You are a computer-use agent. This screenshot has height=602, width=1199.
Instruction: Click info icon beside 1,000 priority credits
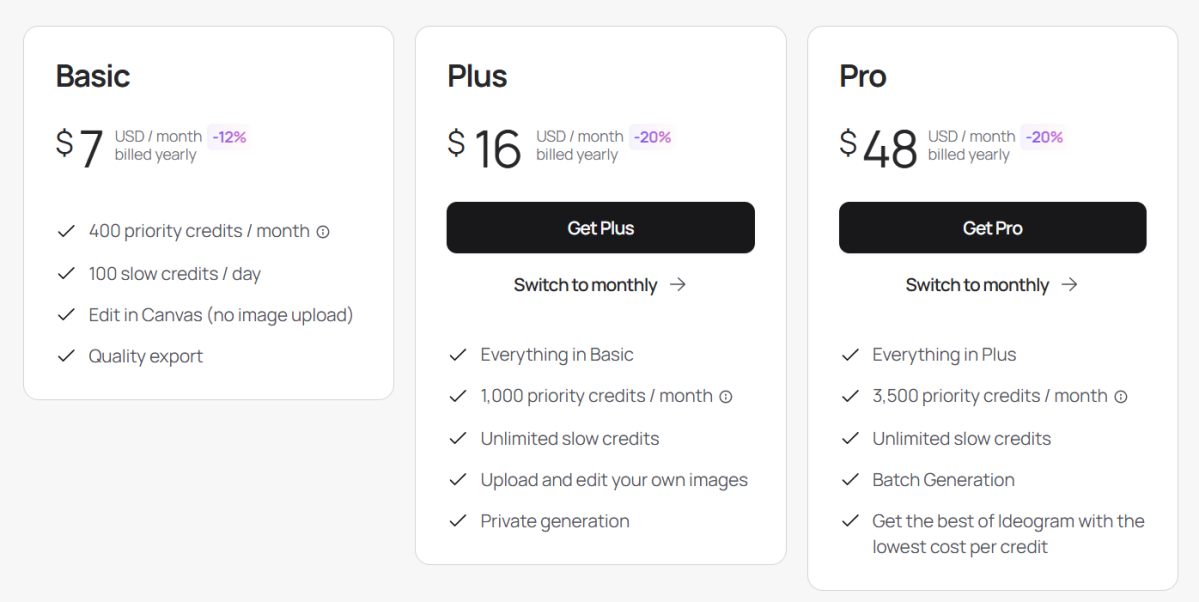click(726, 397)
